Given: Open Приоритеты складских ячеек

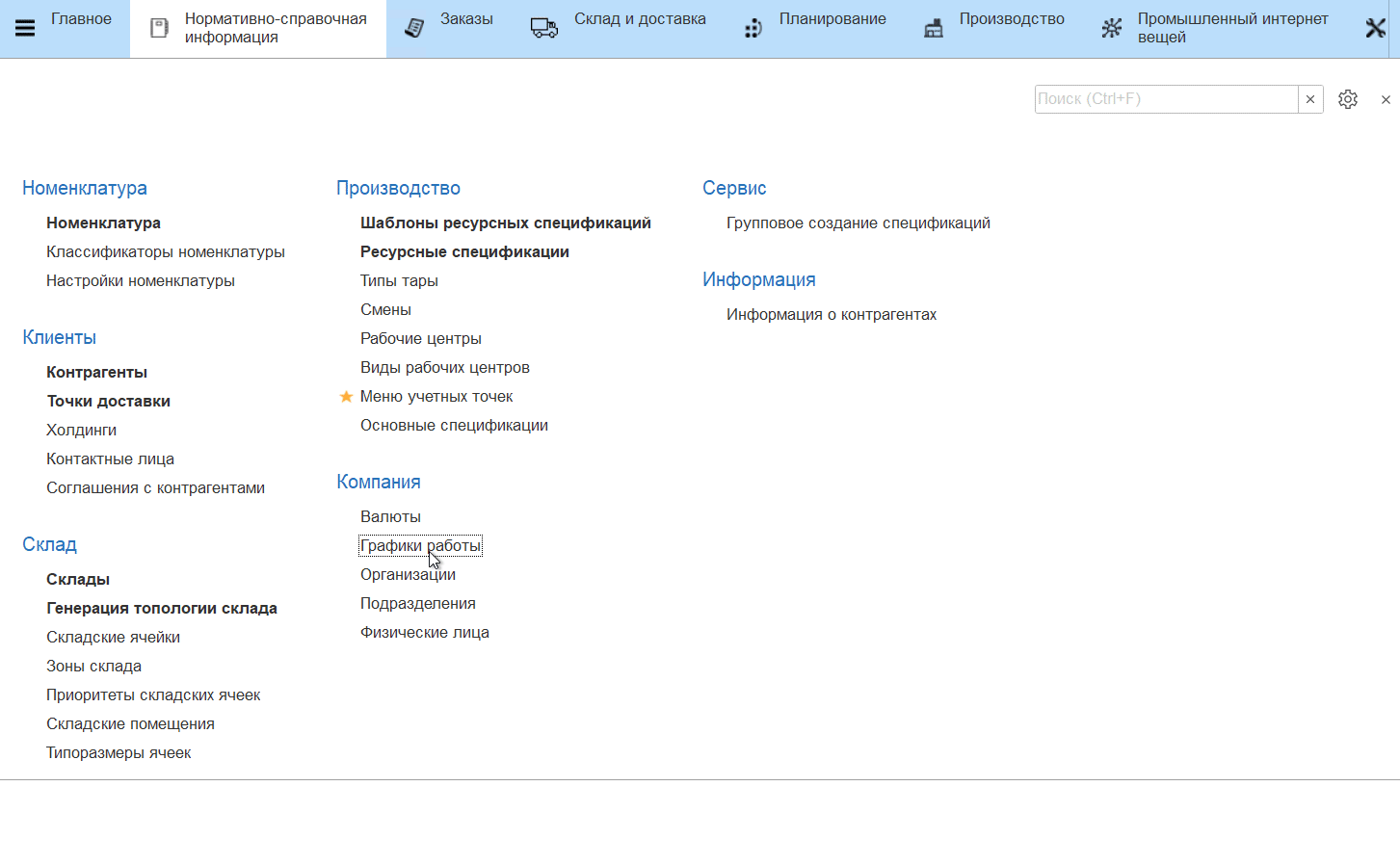Looking at the screenshot, I should click(153, 695).
